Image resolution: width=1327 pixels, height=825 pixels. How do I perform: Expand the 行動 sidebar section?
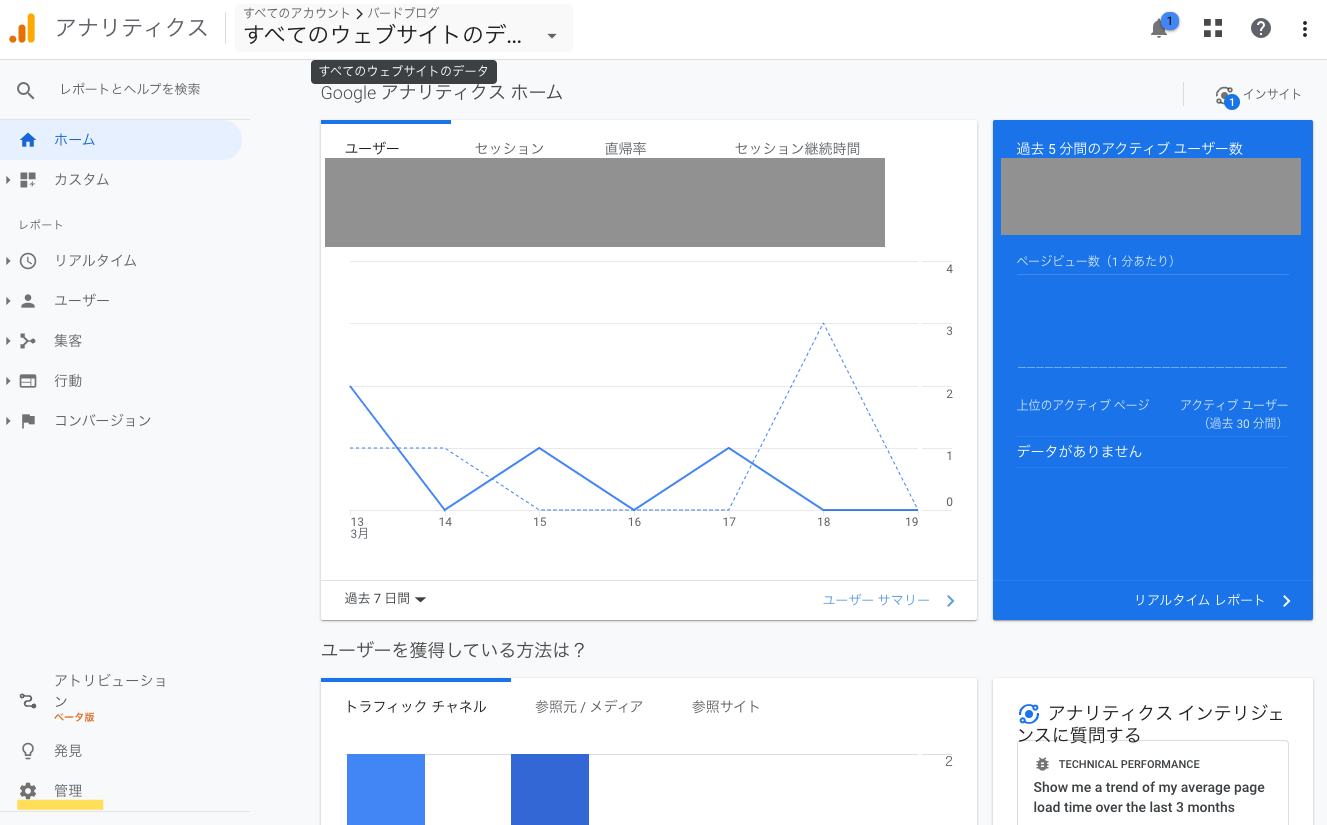point(8,381)
